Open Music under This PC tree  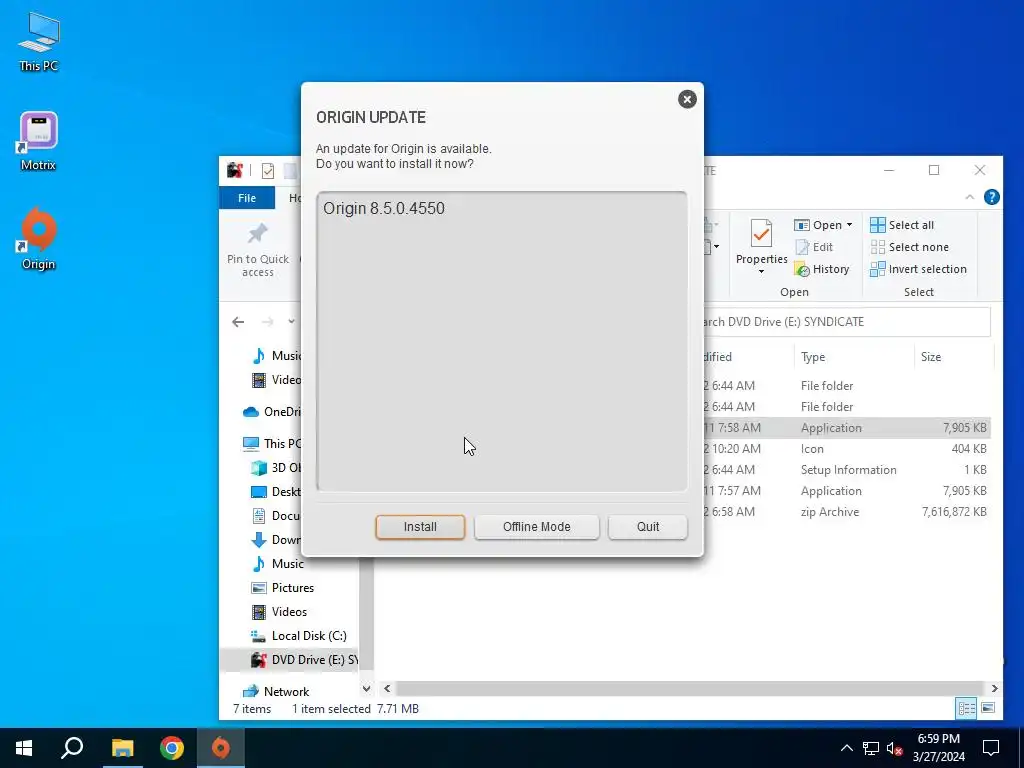pos(278,564)
